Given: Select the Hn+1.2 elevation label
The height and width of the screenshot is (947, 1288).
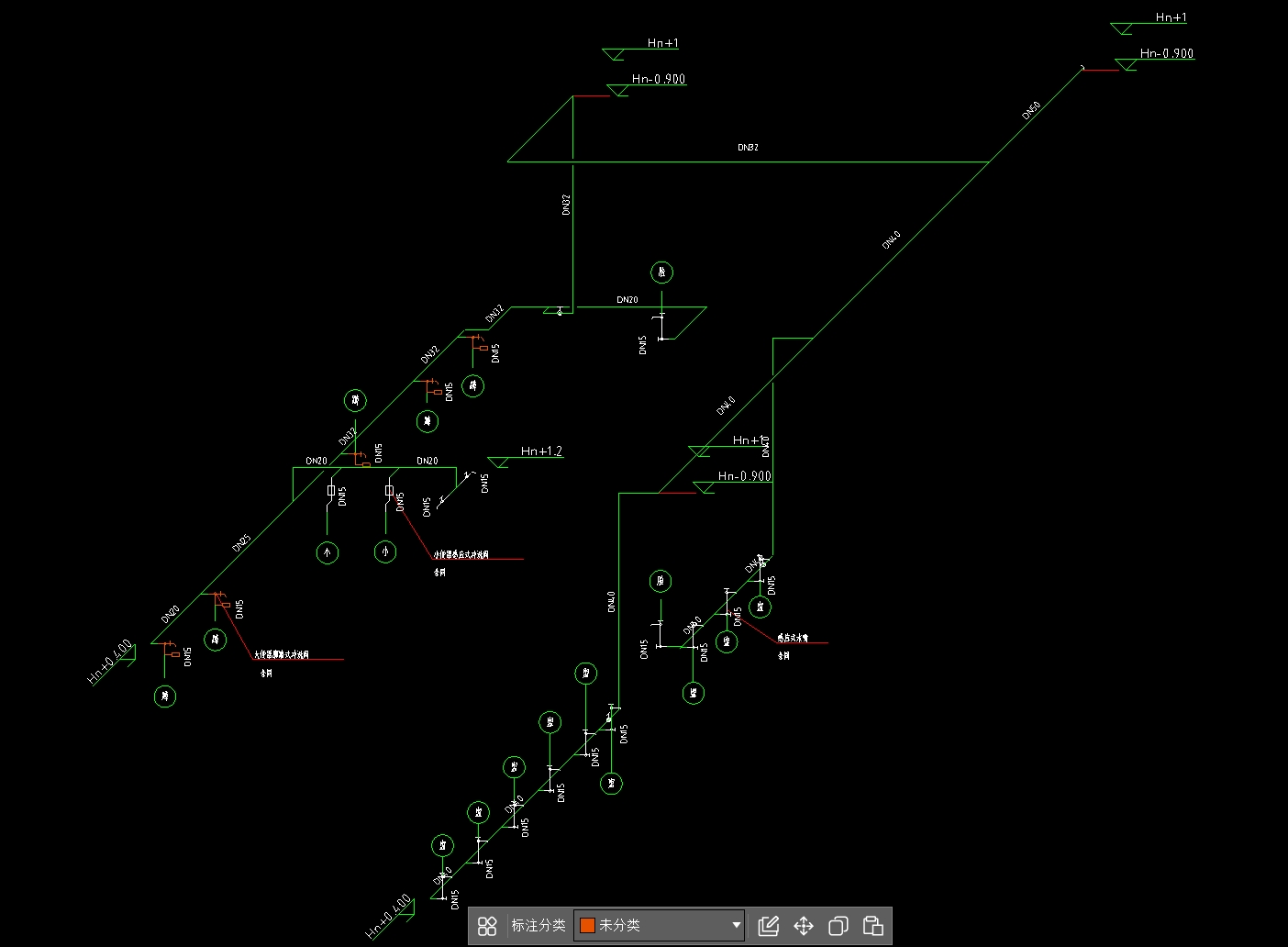Looking at the screenshot, I should pos(541,451).
